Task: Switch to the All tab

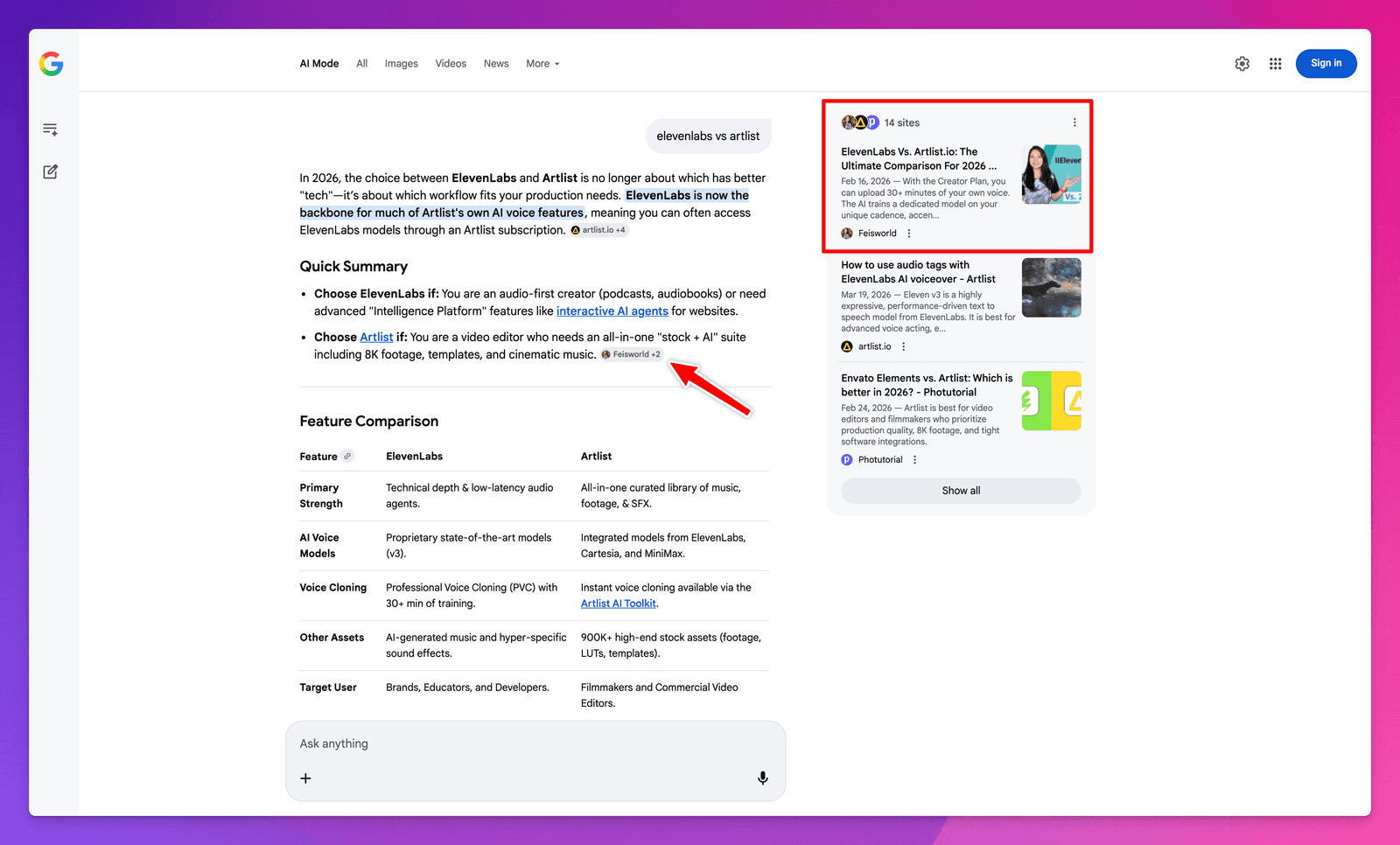Action: [x=361, y=64]
